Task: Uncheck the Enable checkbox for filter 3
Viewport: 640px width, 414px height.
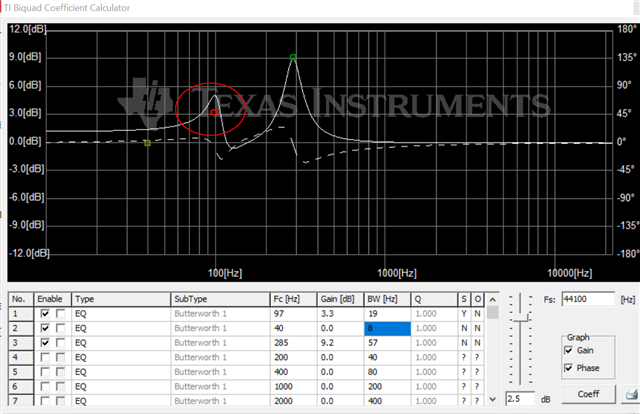Action: (45, 343)
